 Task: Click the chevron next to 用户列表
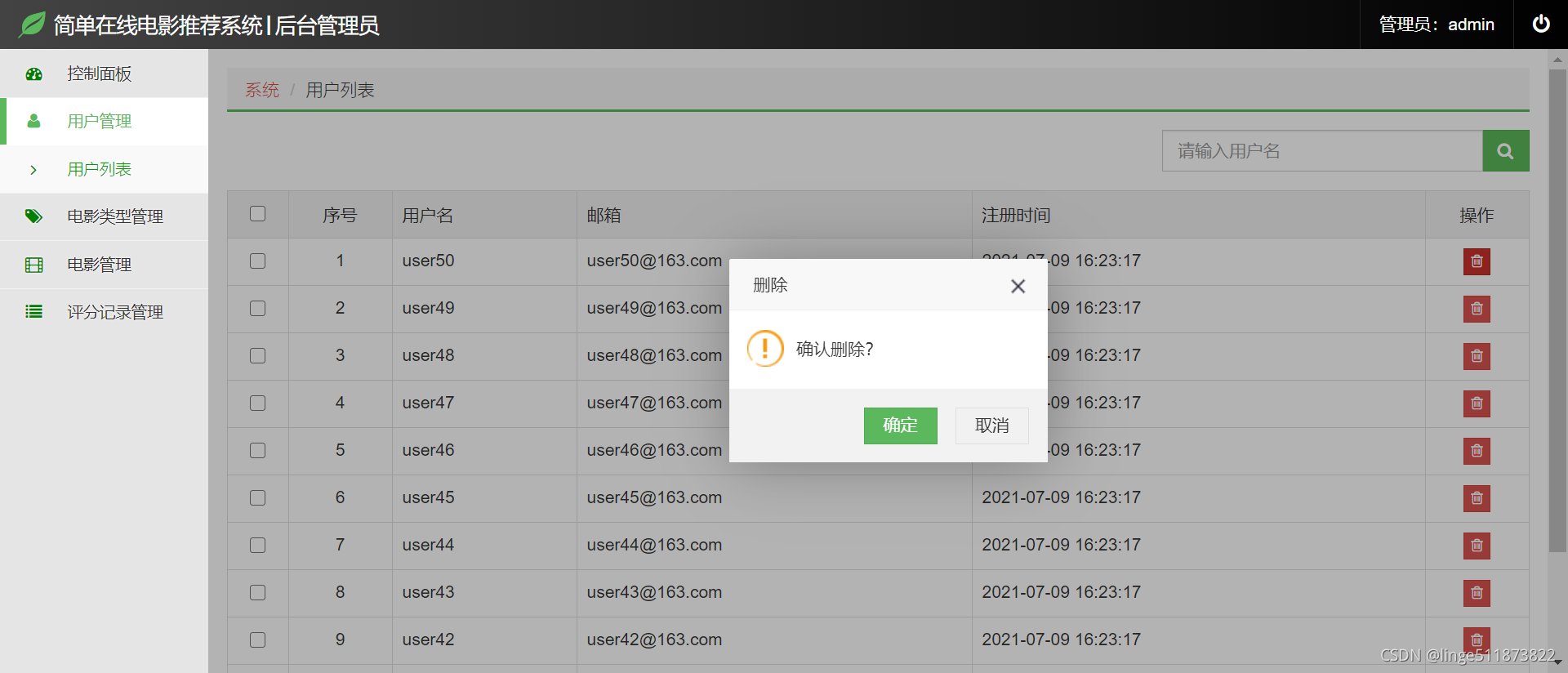[x=33, y=170]
